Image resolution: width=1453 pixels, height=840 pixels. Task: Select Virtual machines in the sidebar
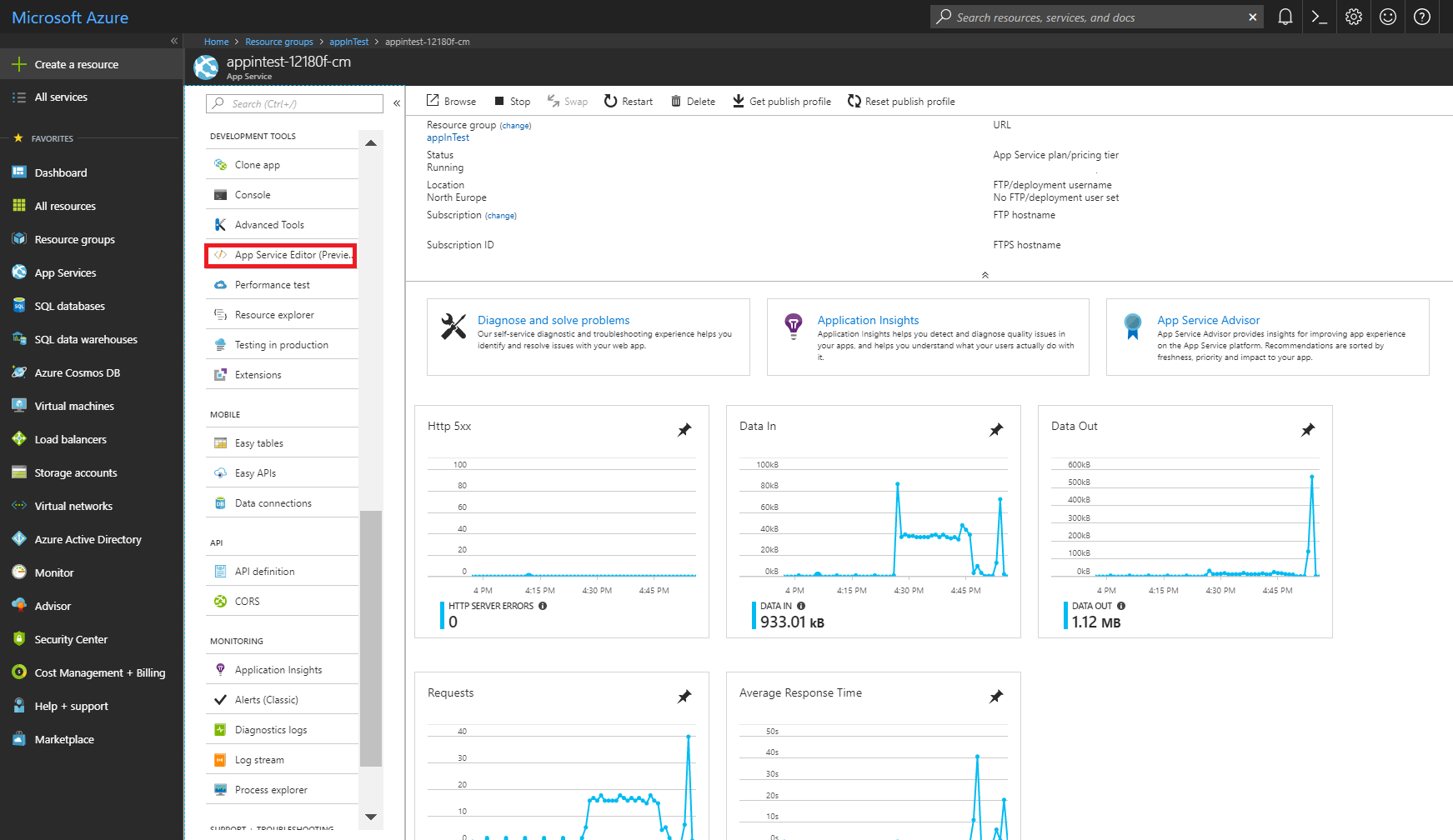click(x=73, y=406)
